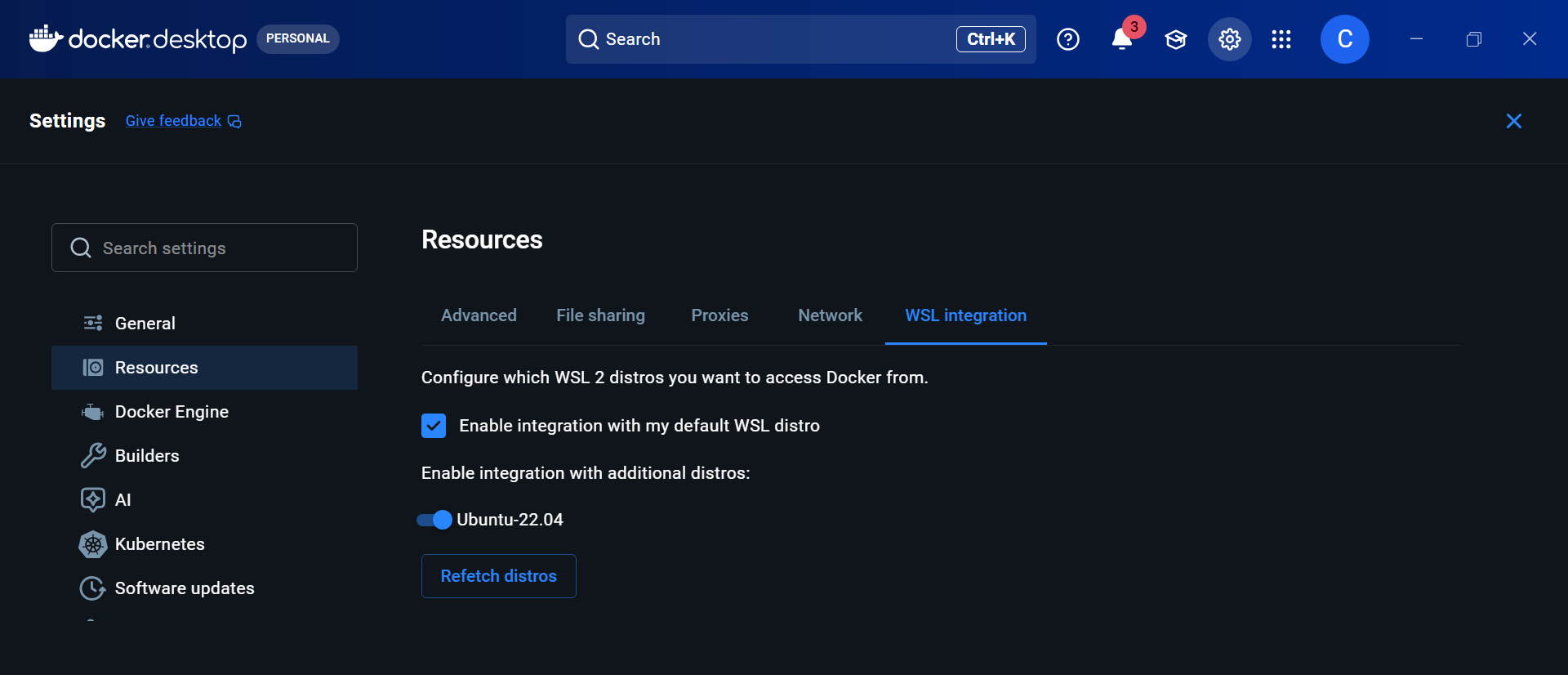This screenshot has width=1568, height=675.
Task: Go to Kubernetes settings
Action: [159, 544]
